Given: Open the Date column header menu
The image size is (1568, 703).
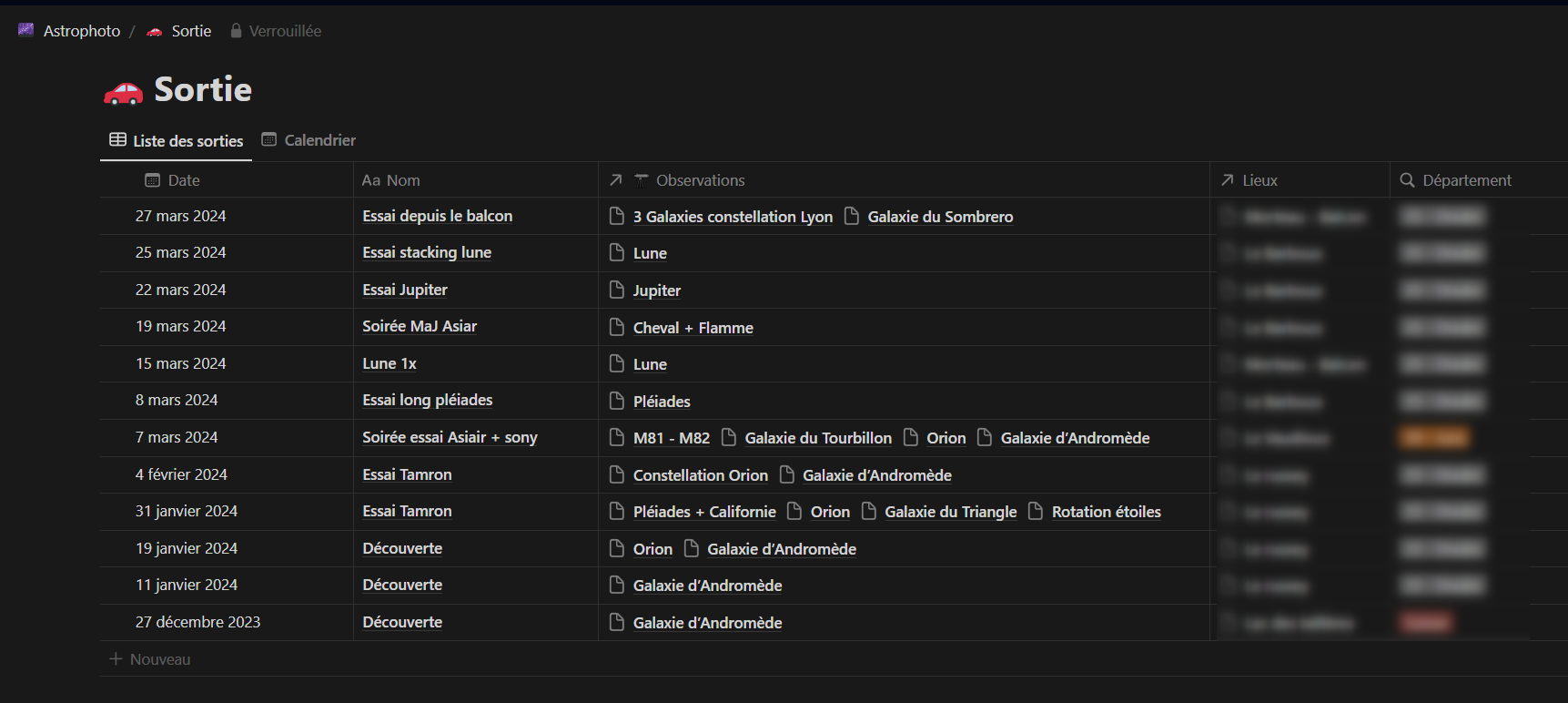Looking at the screenshot, I should click(x=183, y=180).
